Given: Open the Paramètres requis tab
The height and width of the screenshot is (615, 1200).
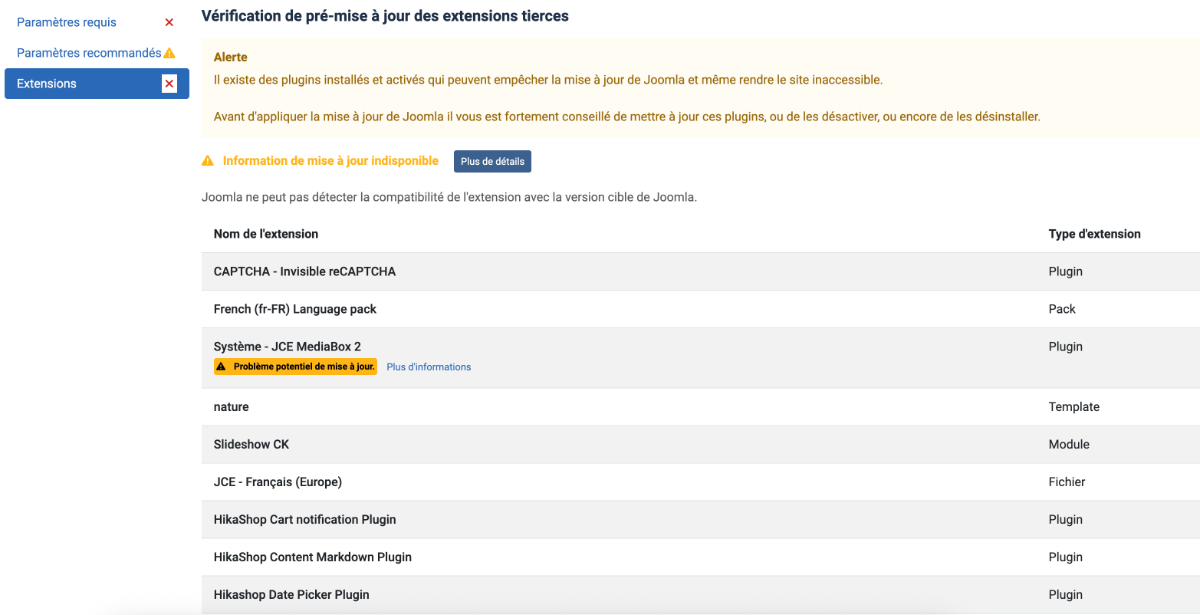Looking at the screenshot, I should pyautogui.click(x=67, y=22).
